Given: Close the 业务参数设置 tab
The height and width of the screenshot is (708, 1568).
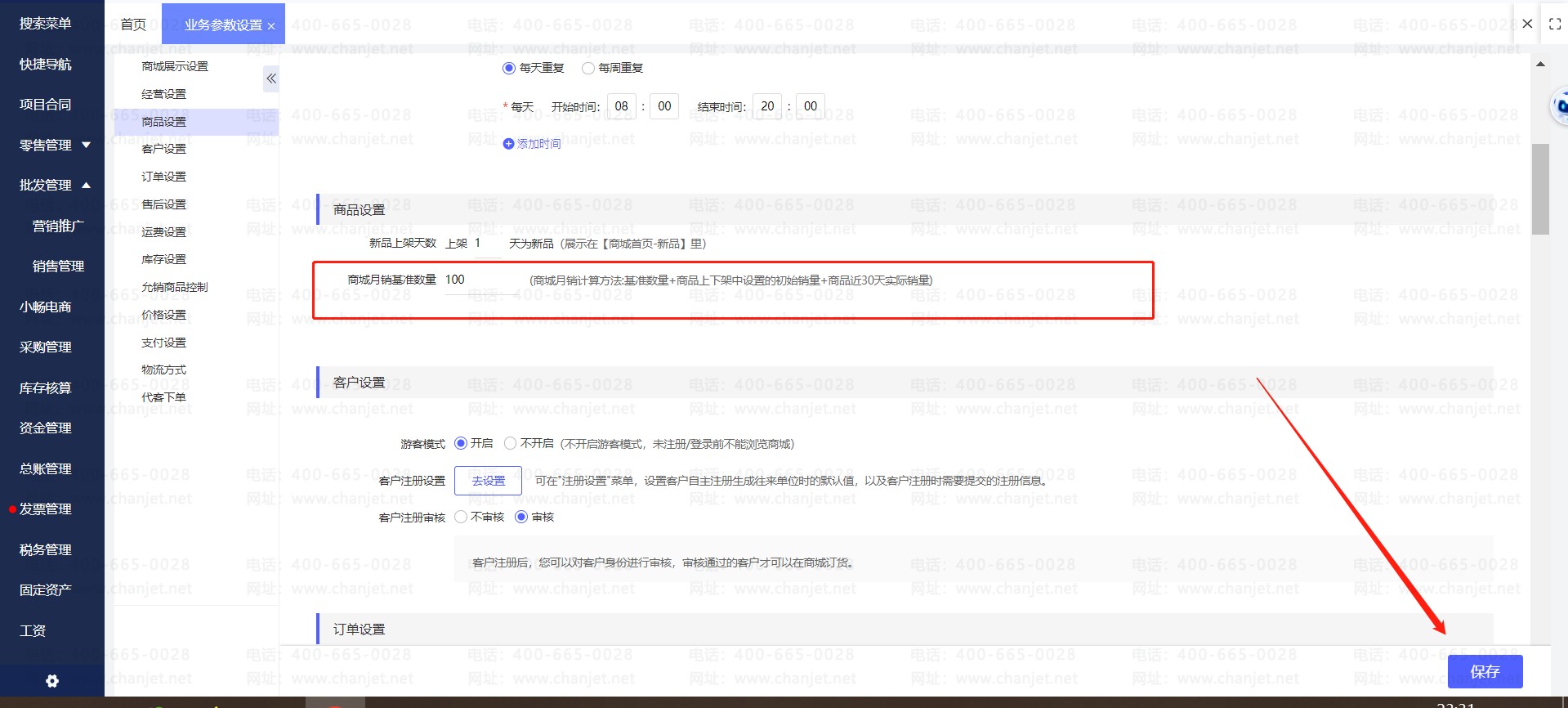Looking at the screenshot, I should (x=271, y=26).
